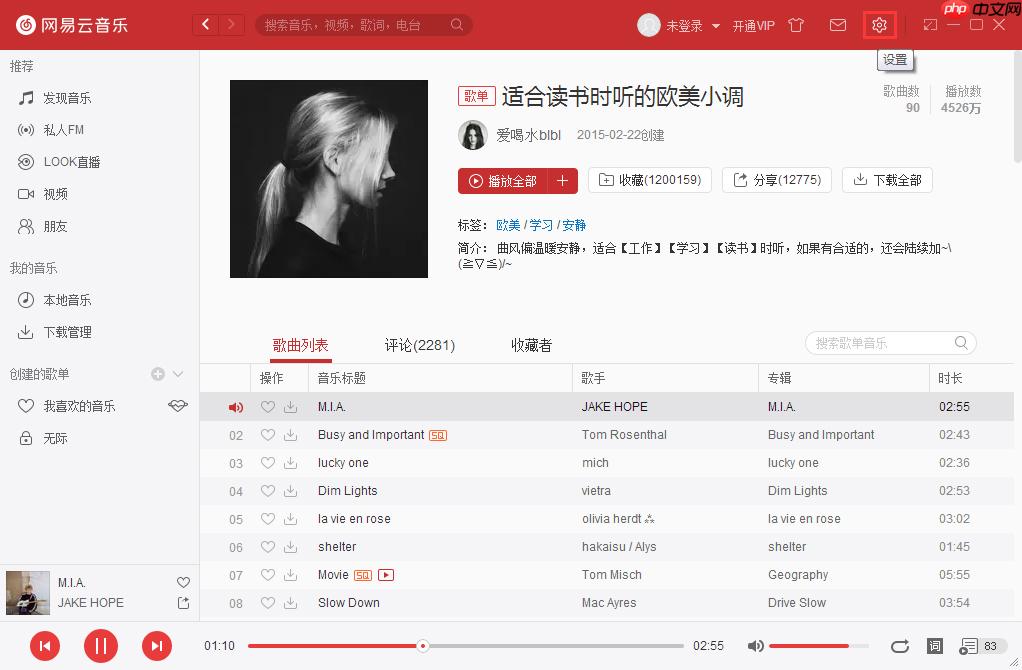Show lyrics with the 词 icon

[x=934, y=646]
